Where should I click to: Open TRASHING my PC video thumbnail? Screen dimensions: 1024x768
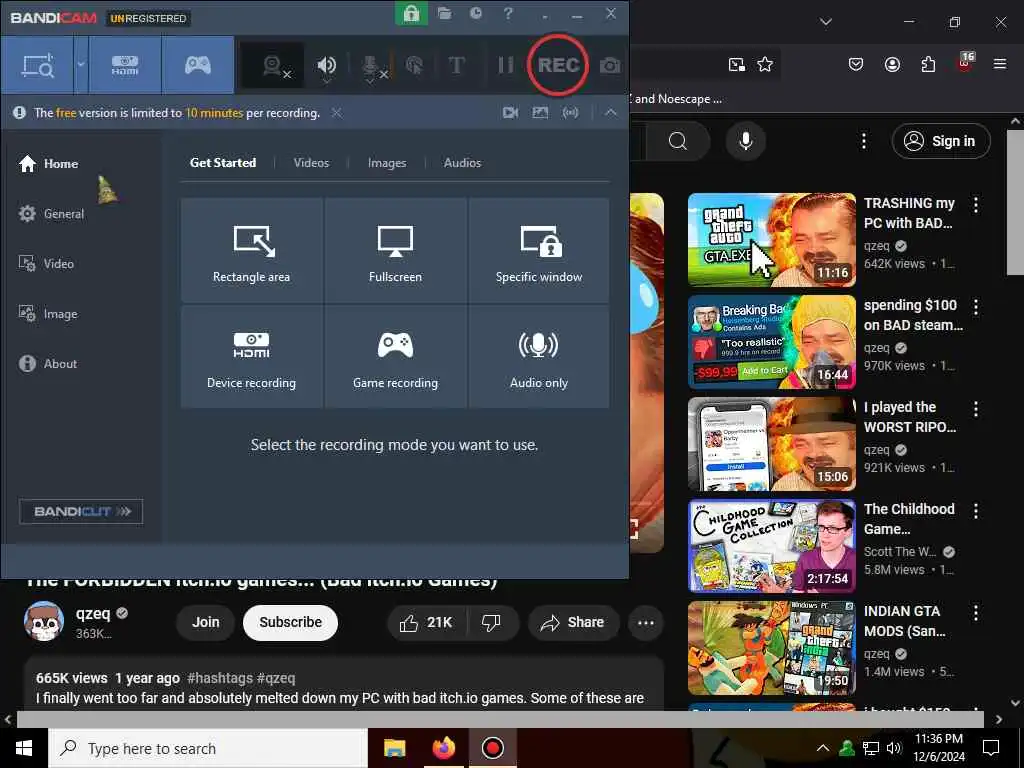coord(772,240)
